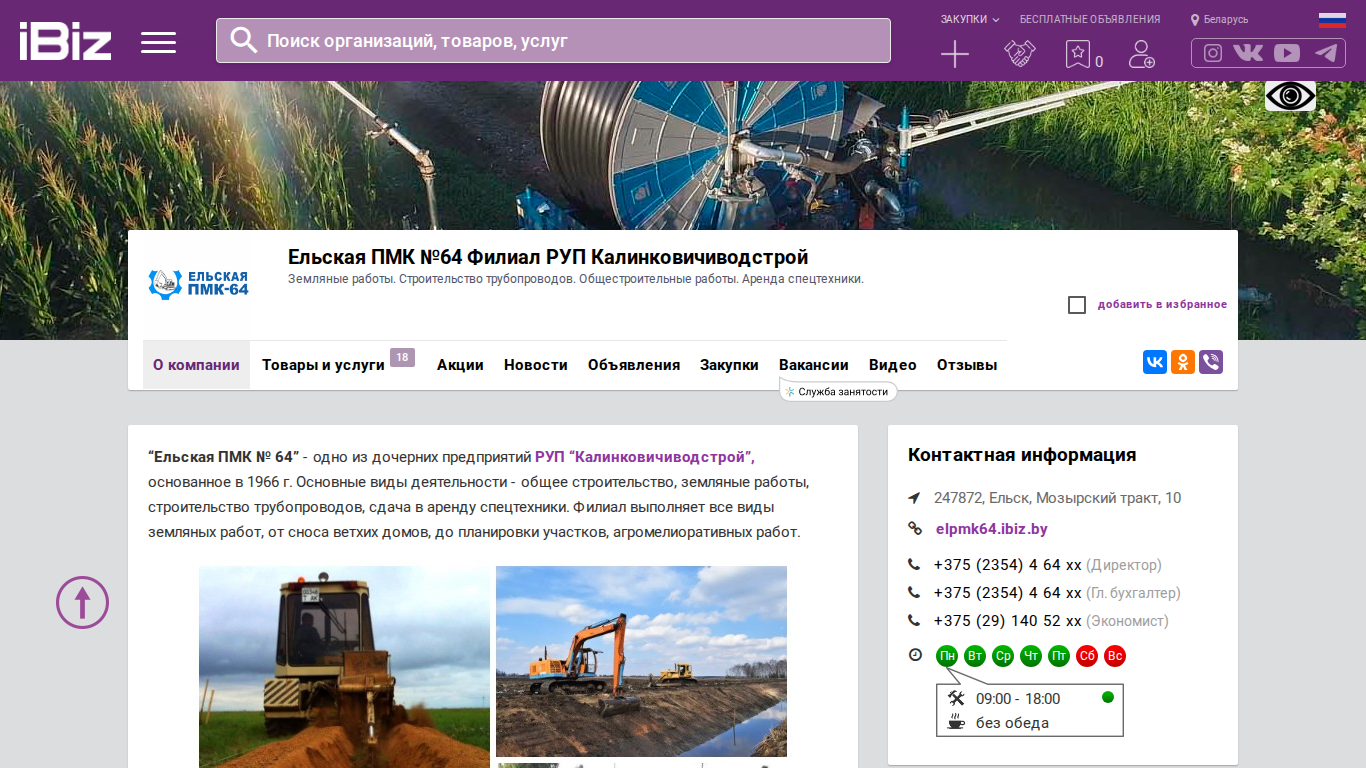This screenshot has height=768, width=1366.
Task: Select Thursday (Чт) in the schedule
Action: click(x=1031, y=657)
